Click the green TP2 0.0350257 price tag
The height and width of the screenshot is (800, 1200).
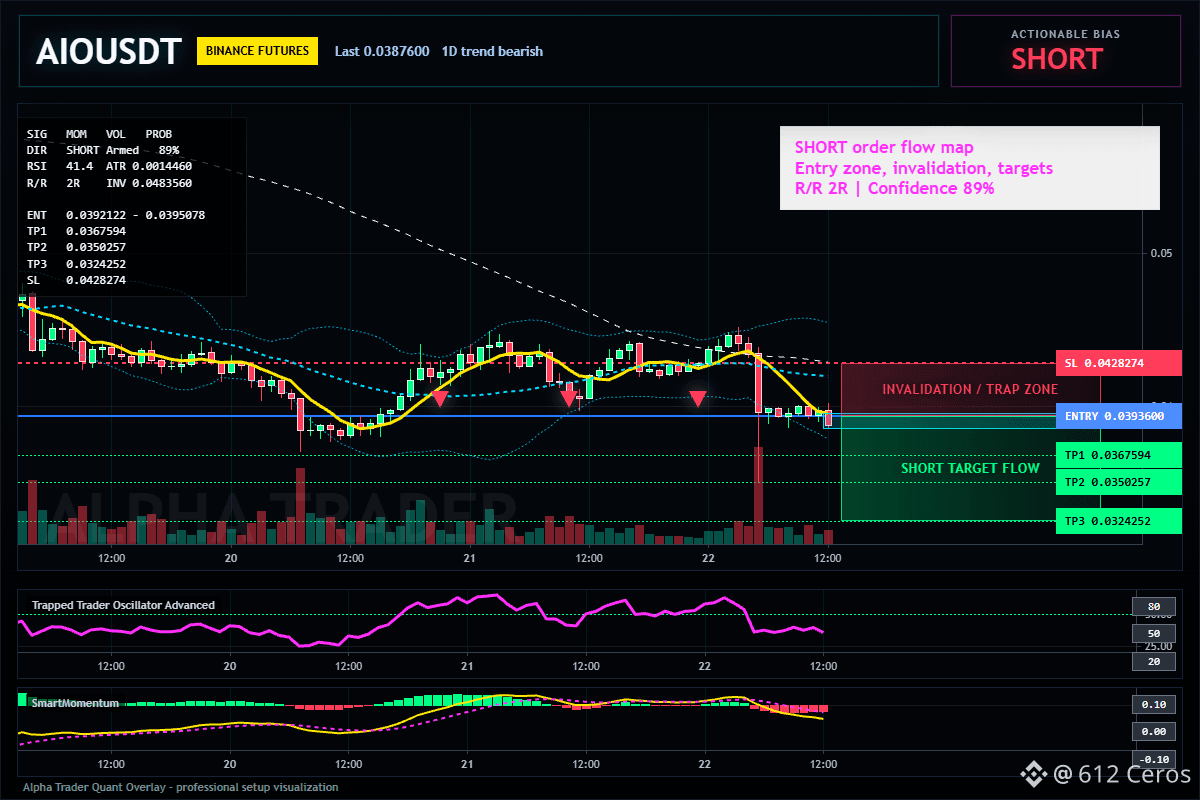click(x=1118, y=482)
